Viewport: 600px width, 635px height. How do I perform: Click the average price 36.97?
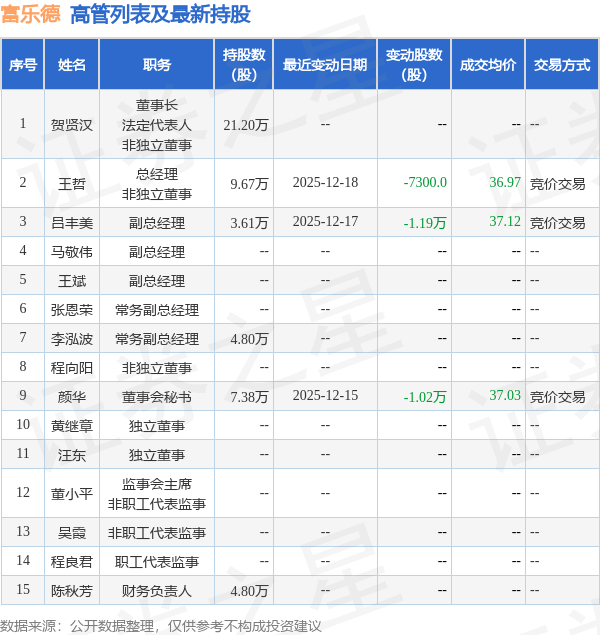[505, 182]
